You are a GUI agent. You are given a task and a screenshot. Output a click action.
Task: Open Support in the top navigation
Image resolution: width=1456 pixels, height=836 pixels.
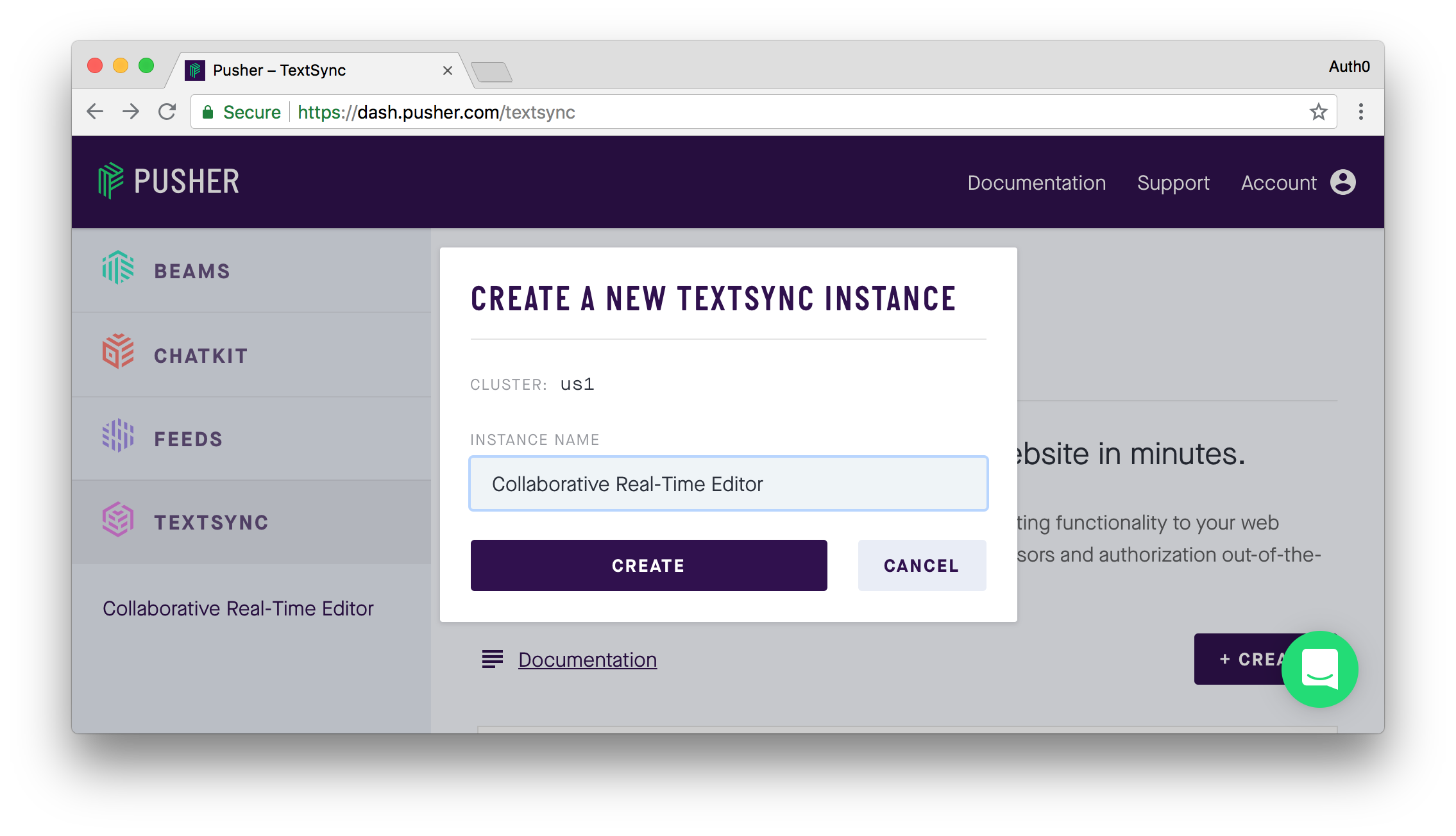(1173, 183)
